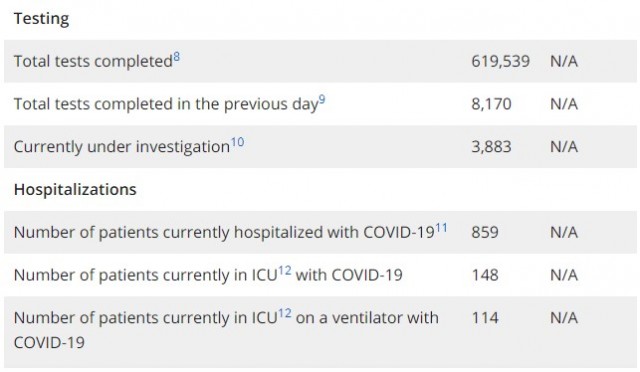The image size is (640, 372).
Task: Click the 8,170 previous day tests value
Action: 491,104
